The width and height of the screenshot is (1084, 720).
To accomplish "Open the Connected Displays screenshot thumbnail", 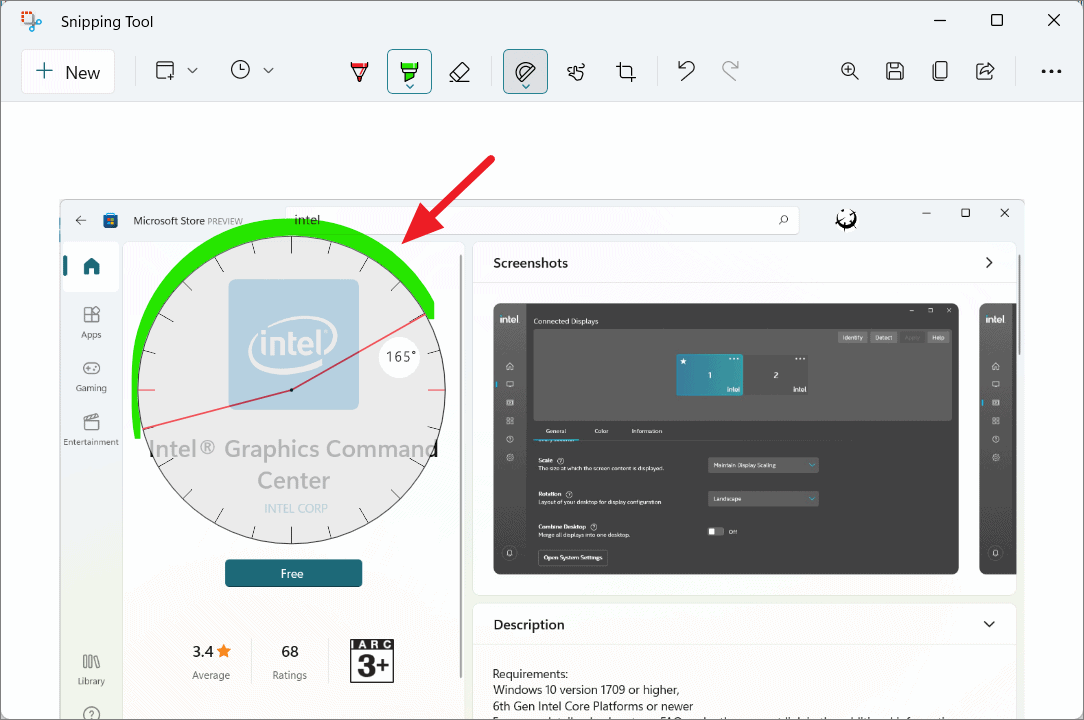I will point(726,439).
